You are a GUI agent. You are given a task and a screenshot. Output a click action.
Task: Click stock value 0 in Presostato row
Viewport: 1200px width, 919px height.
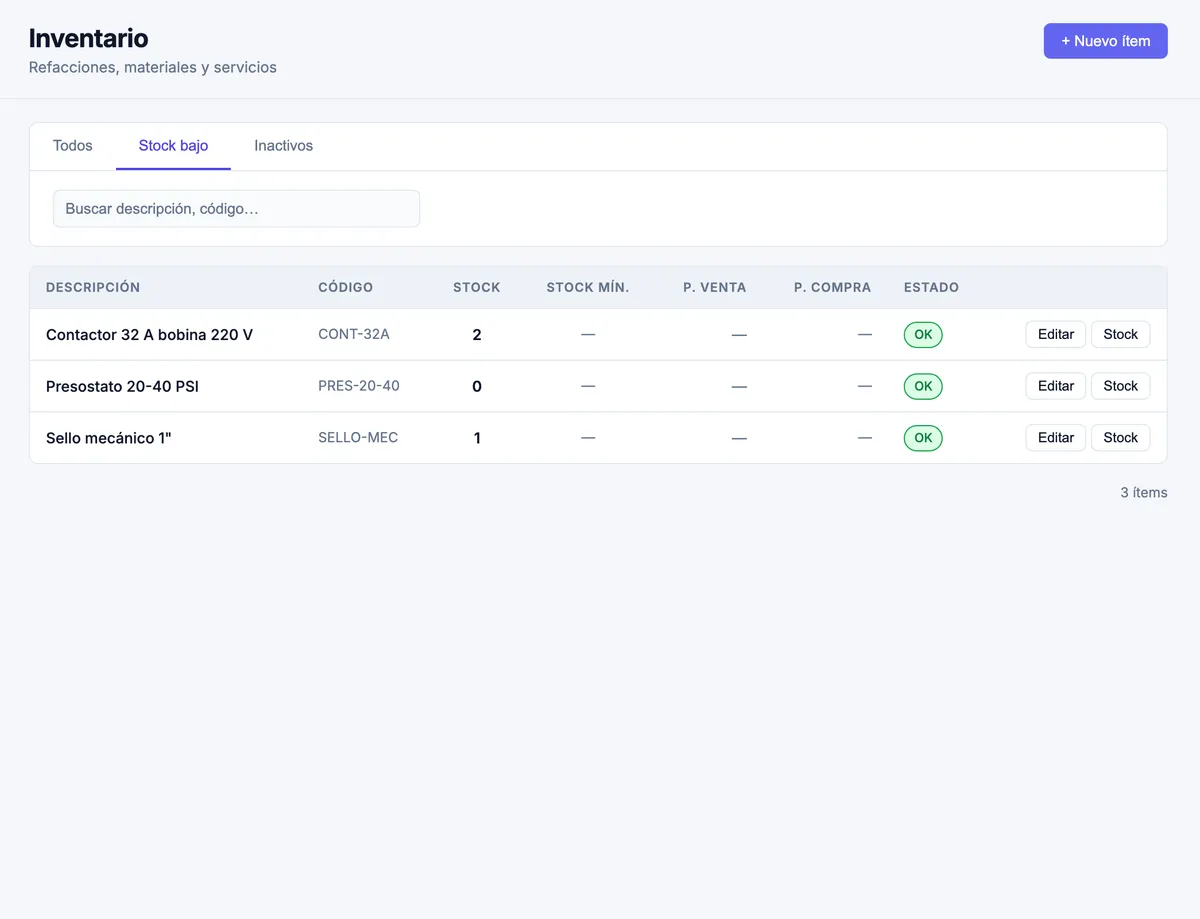(x=477, y=386)
